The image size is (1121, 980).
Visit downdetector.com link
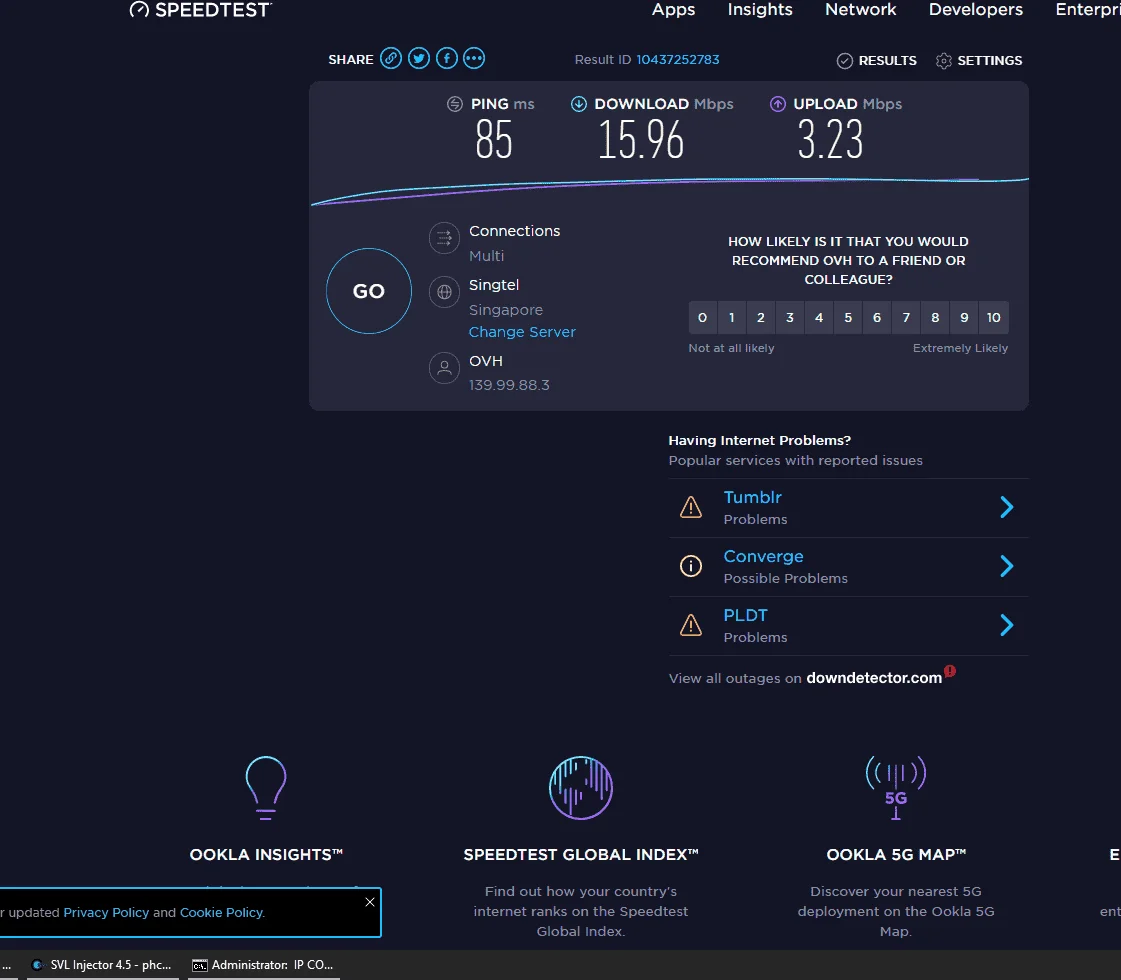click(x=874, y=678)
